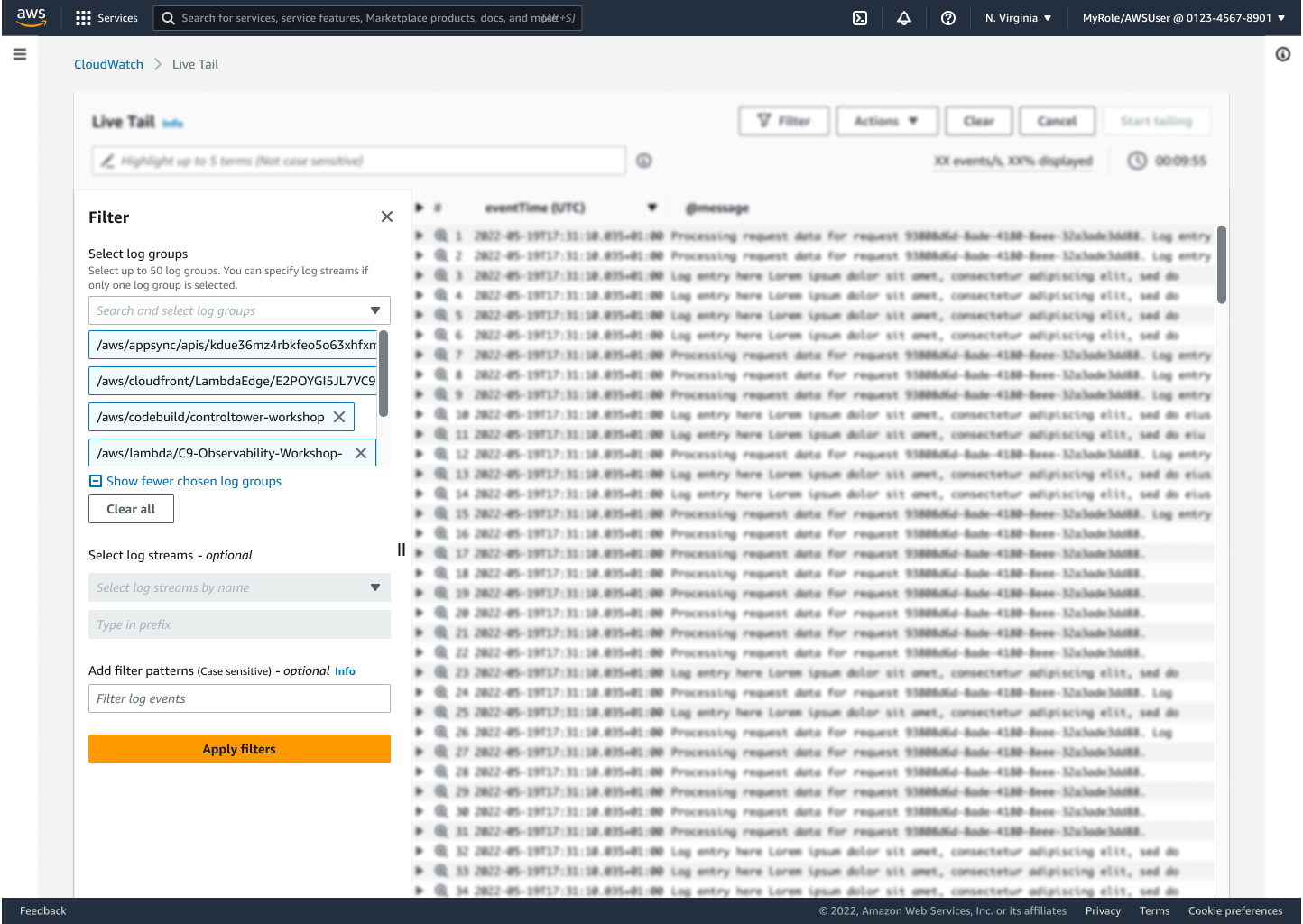Click the @message column header
Viewport: 1303px width, 924px height.
pos(717,208)
